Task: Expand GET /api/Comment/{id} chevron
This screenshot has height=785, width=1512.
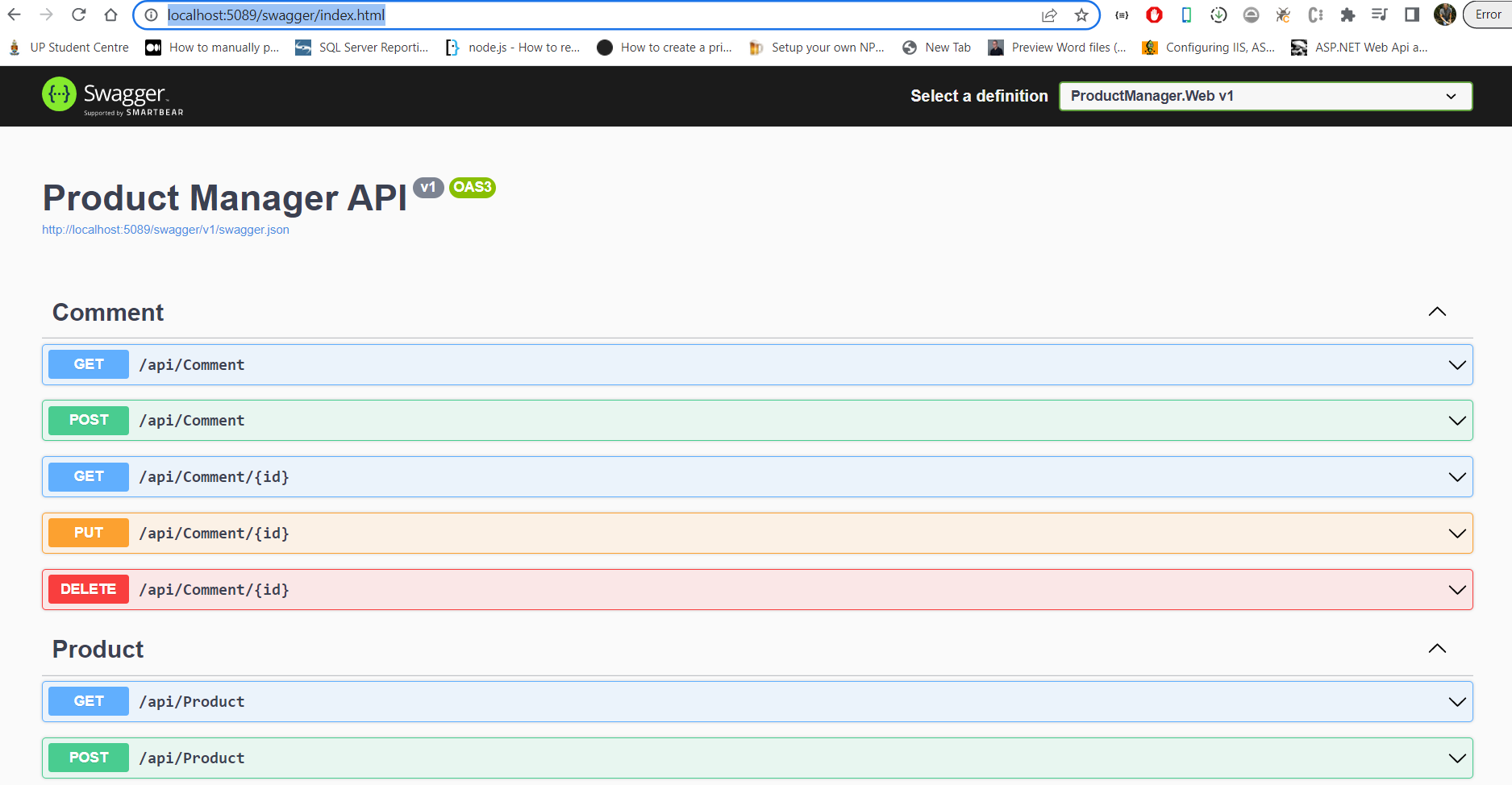Action: [x=1457, y=477]
